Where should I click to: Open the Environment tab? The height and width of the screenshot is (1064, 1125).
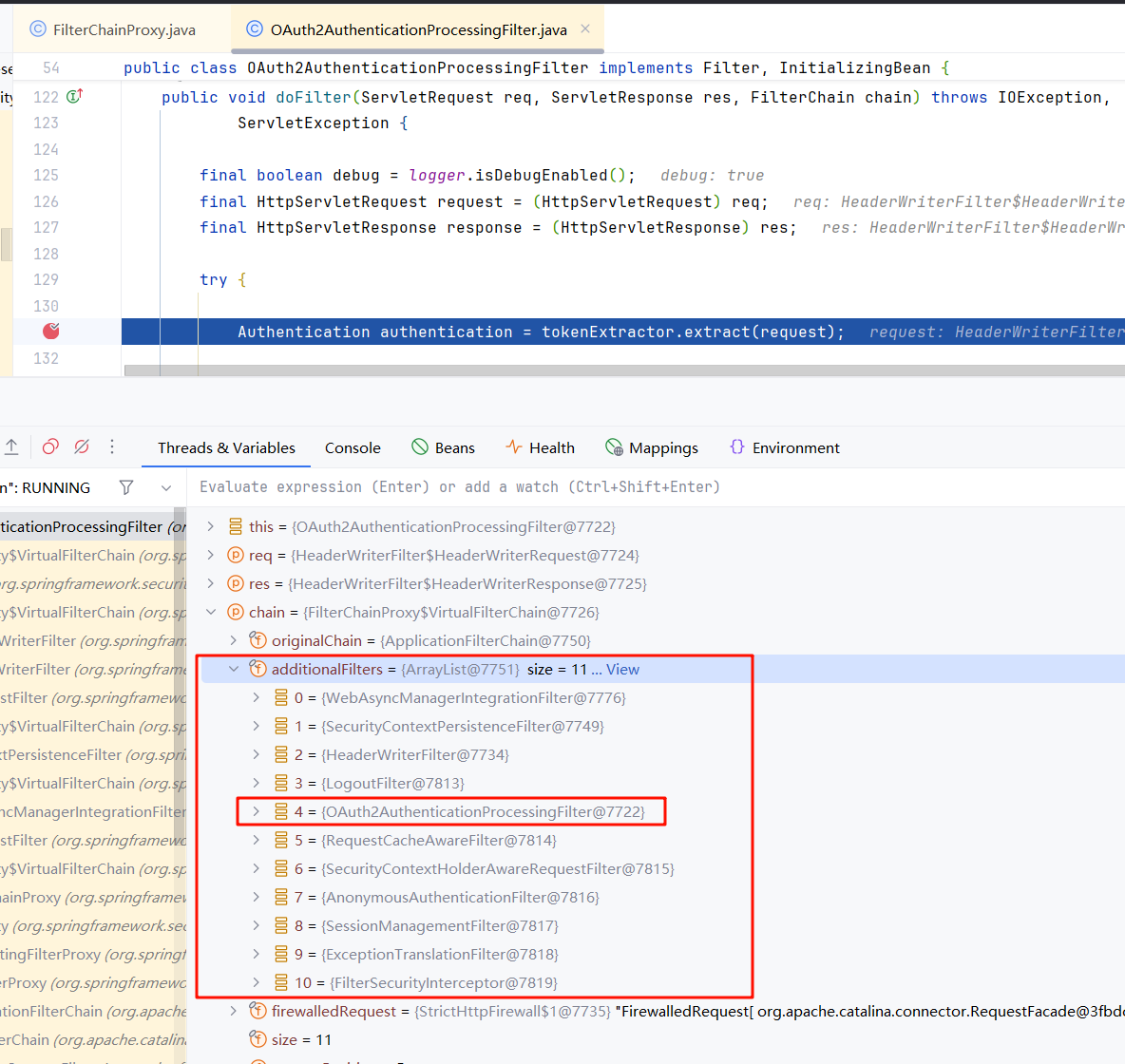coord(784,447)
